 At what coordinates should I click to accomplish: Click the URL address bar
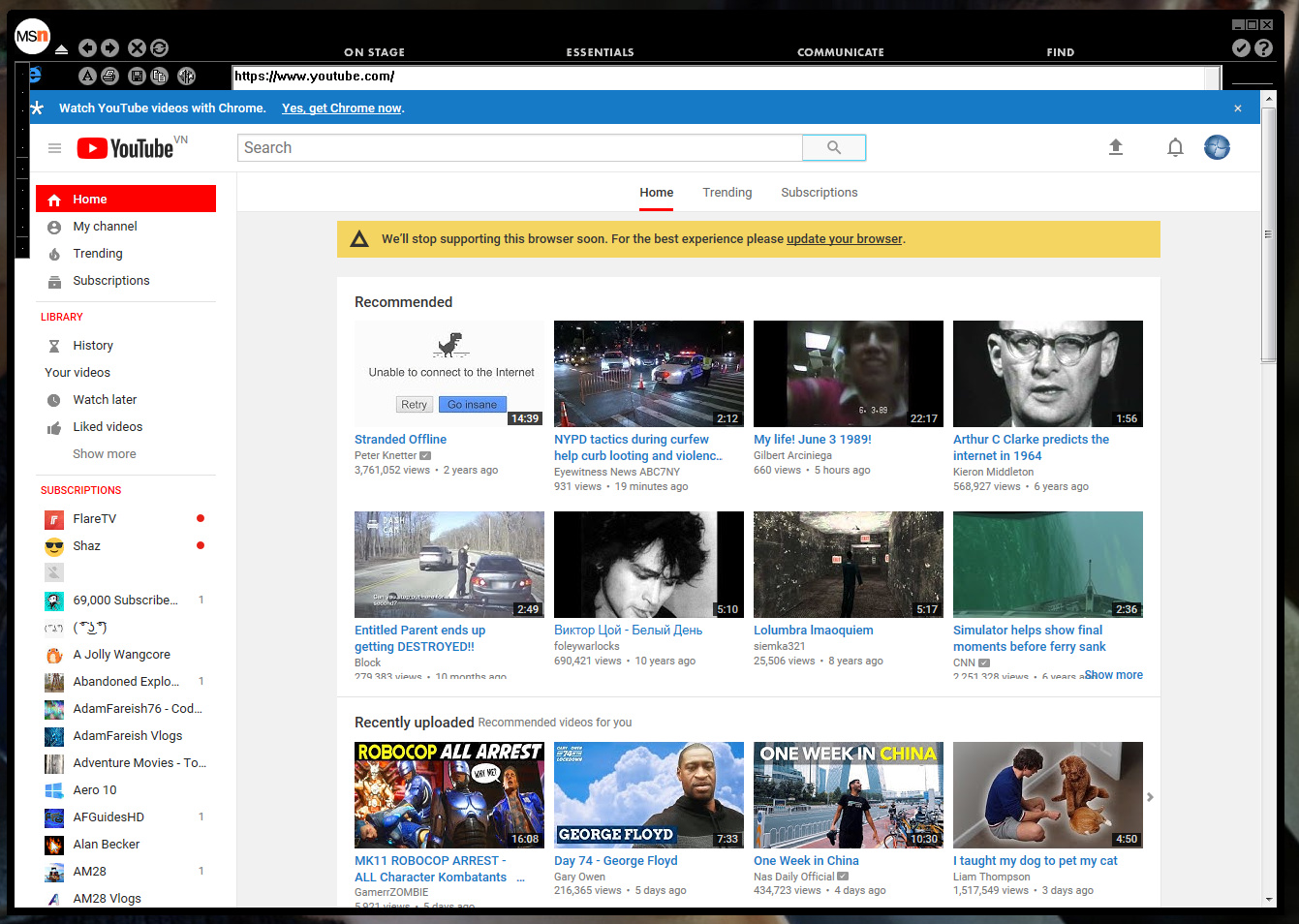tap(719, 77)
